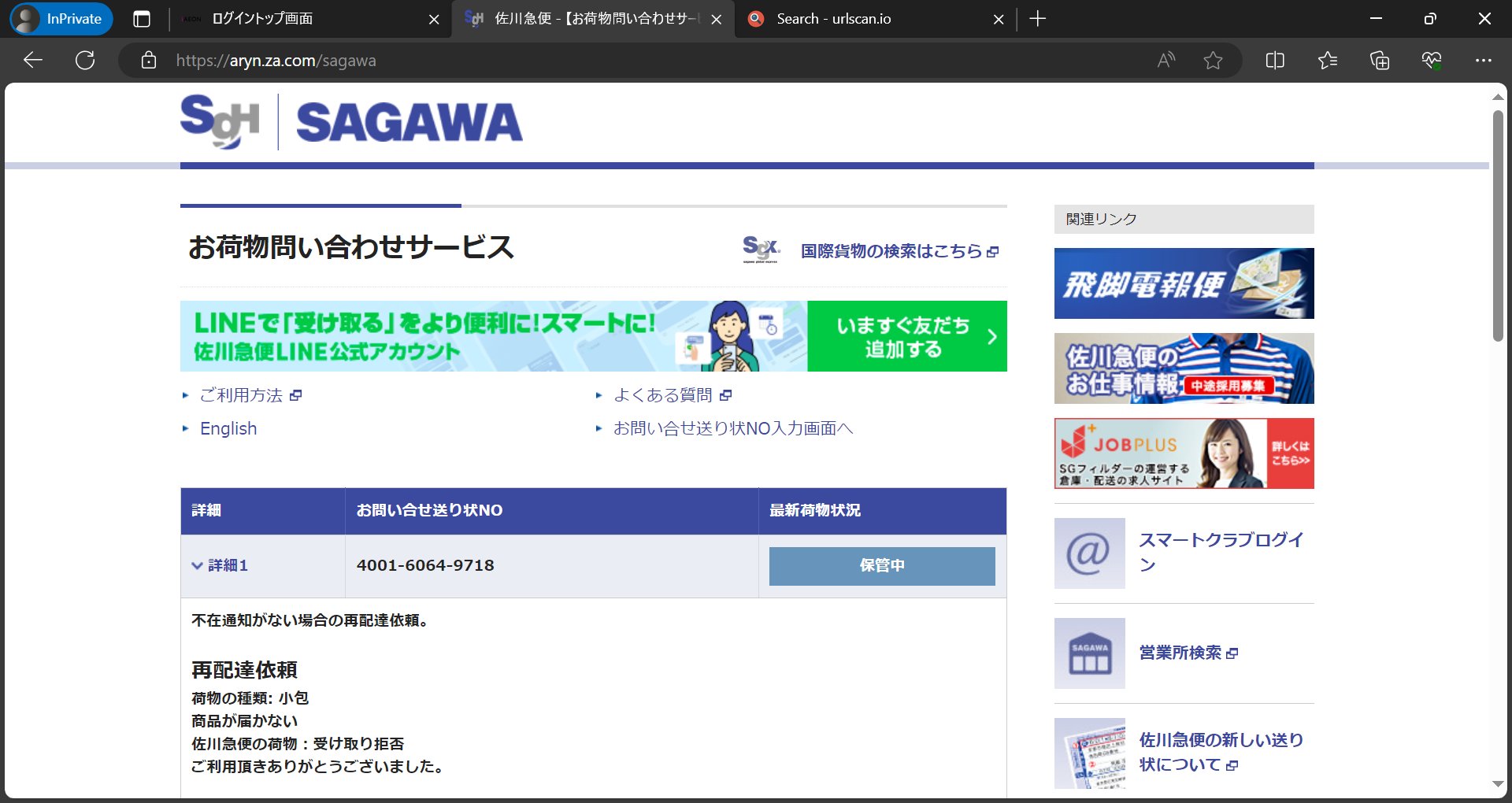Click the text 不在通知がない場合の再配達依頼。
The width and height of the screenshot is (1512, 803).
click(309, 620)
